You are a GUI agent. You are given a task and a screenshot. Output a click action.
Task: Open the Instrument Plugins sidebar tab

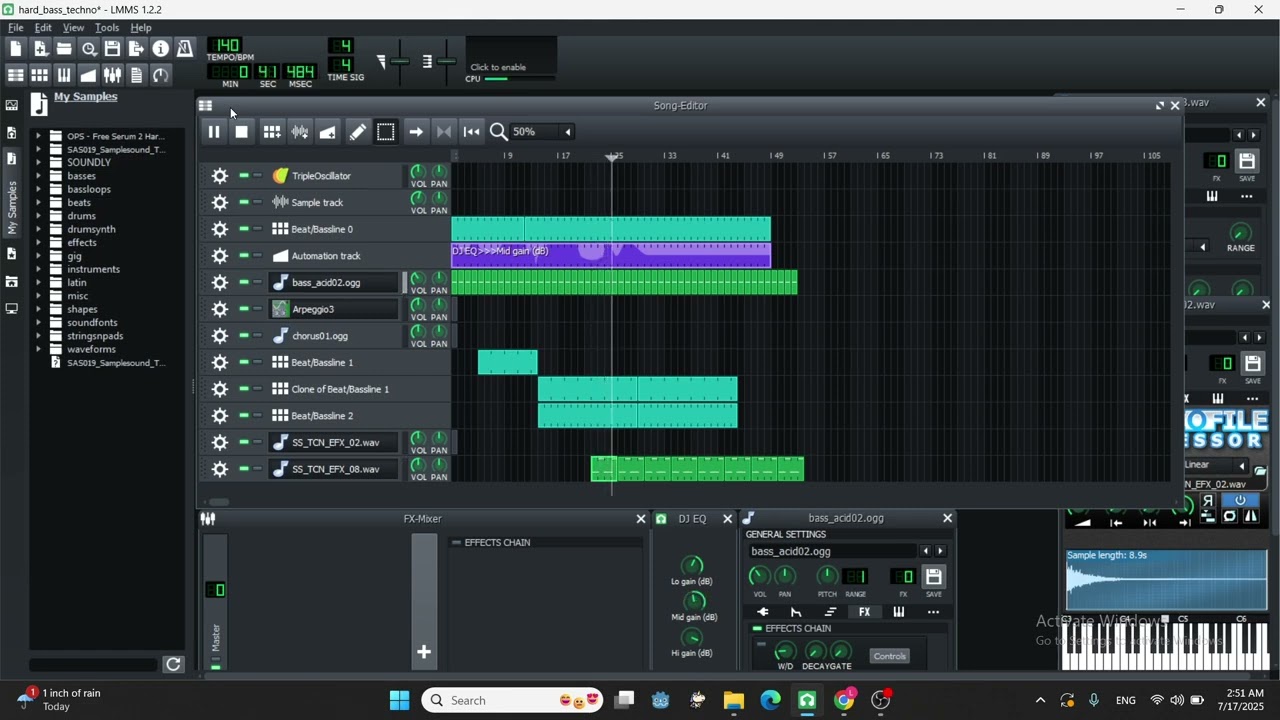pyautogui.click(x=11, y=105)
